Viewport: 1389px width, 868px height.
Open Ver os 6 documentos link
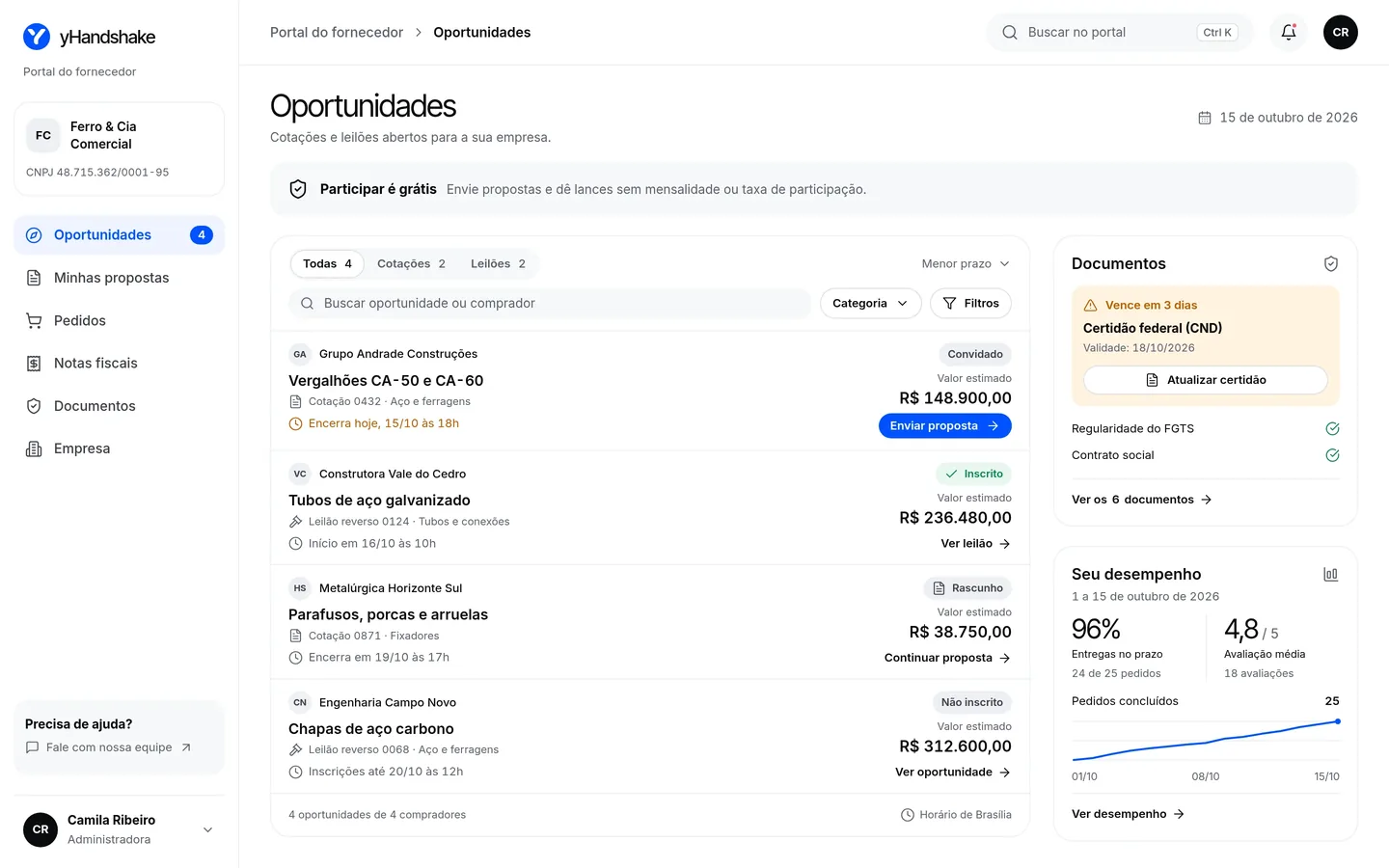1142,500
